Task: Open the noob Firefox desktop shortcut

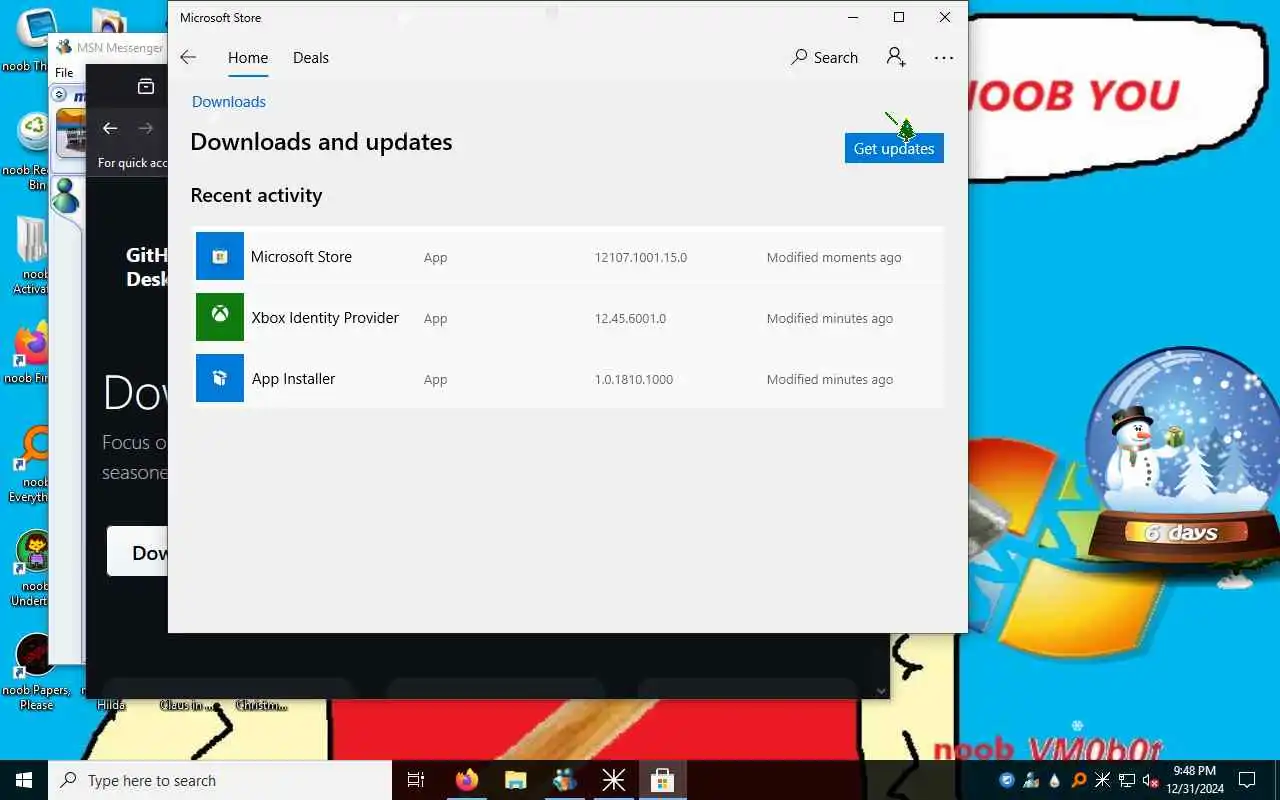Action: pos(30,352)
